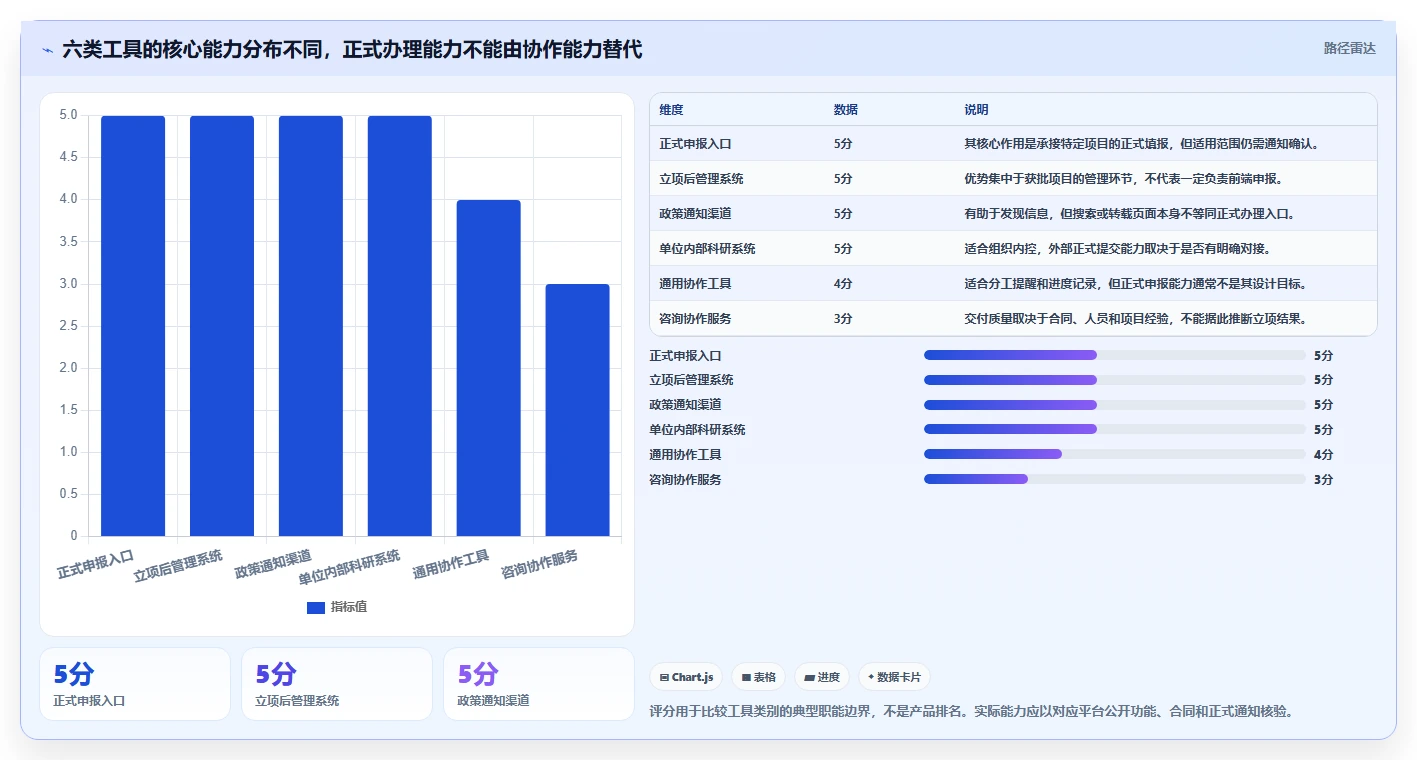Select the 单位内部科研系统 bar in the chart

coord(400,326)
